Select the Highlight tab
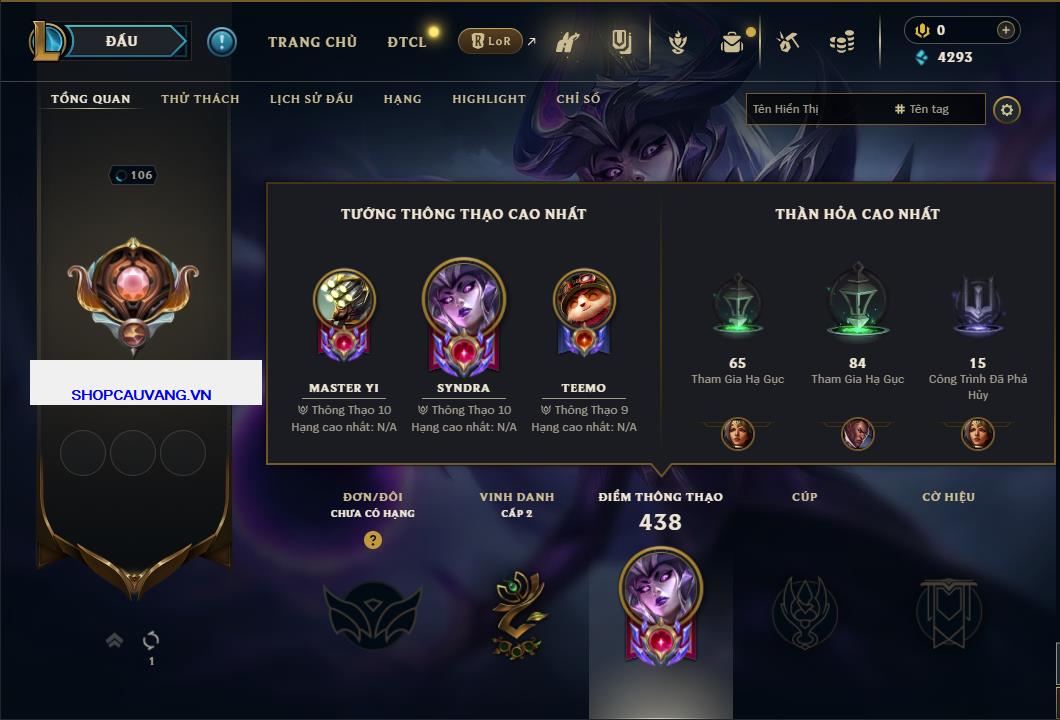The height and width of the screenshot is (720, 1060). point(489,99)
